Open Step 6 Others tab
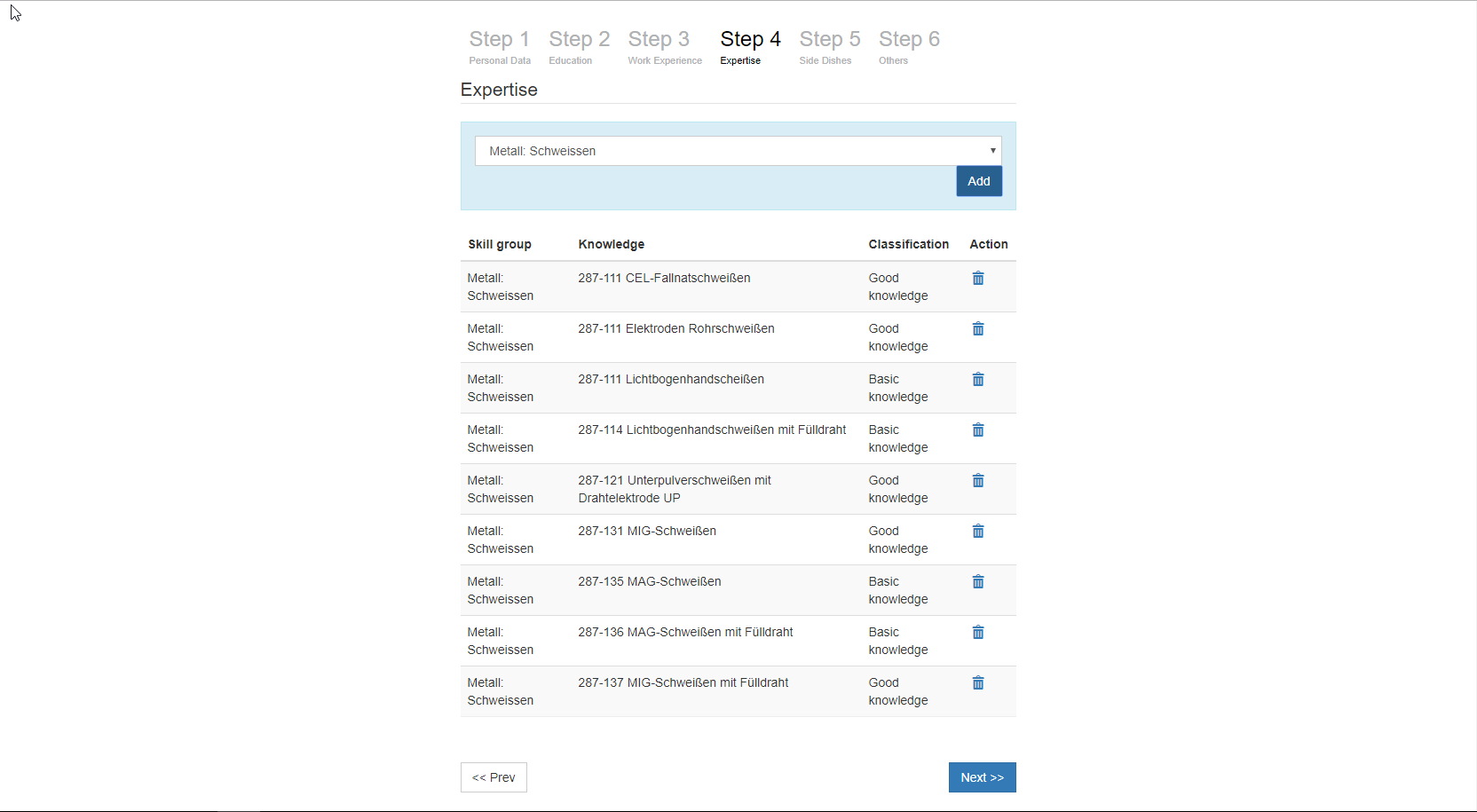 pyautogui.click(x=908, y=47)
